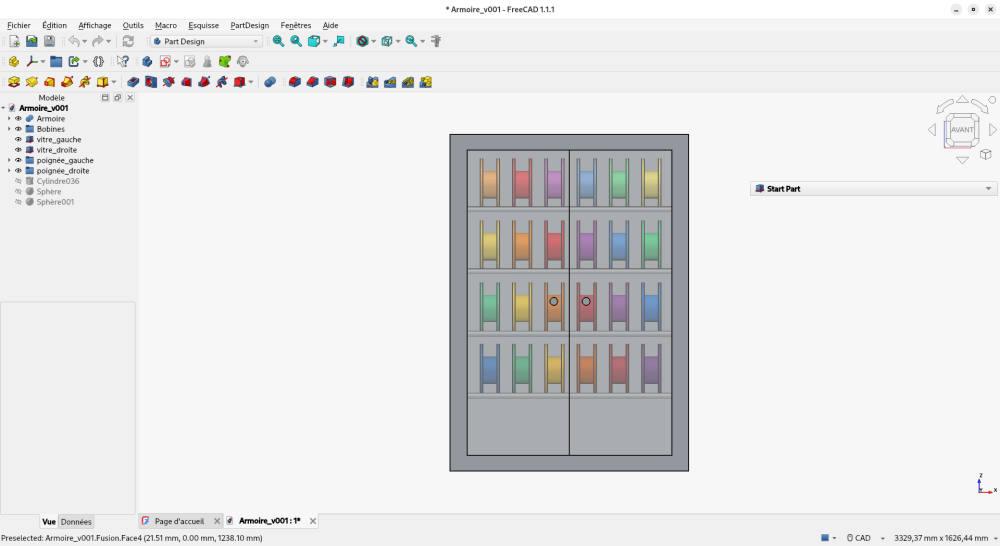The image size is (1000, 546).
Task: Click Fit All zoom icon
Action: click(279, 41)
